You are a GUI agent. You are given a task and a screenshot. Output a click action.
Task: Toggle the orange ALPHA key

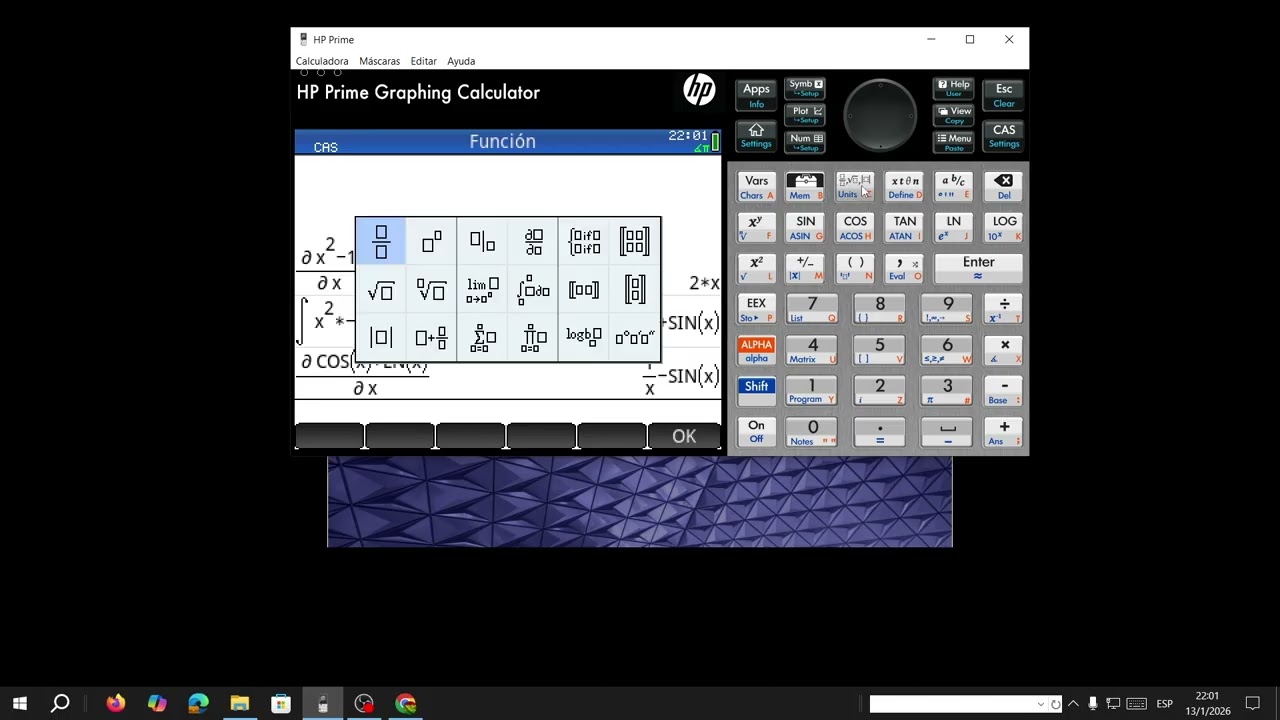[x=756, y=350]
